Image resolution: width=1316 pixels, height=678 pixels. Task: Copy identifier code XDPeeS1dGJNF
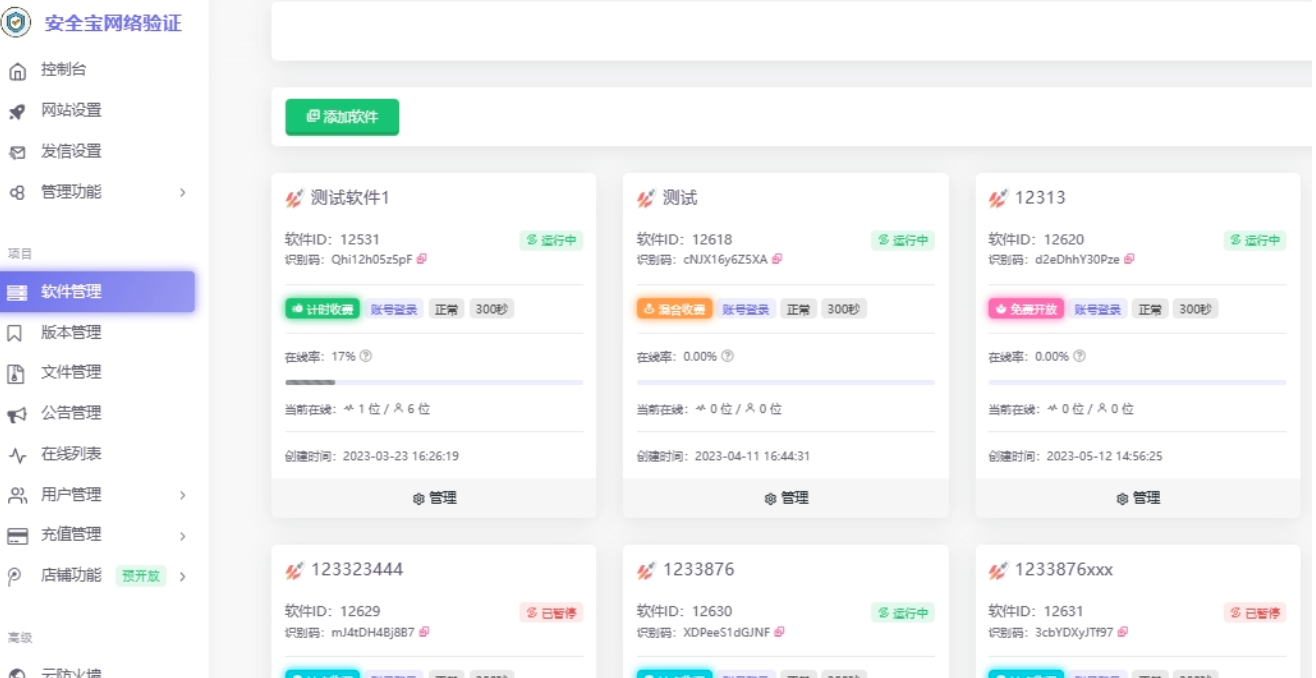[x=779, y=632]
